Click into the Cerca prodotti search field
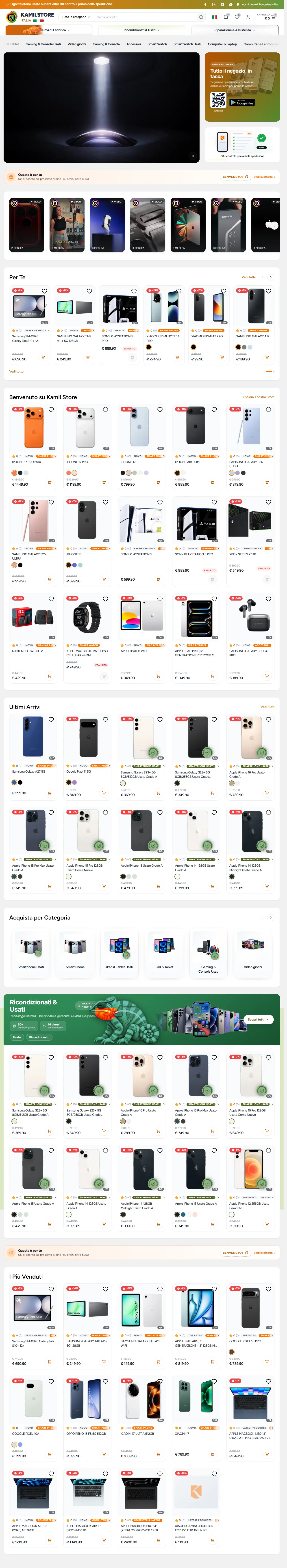 pos(143,17)
